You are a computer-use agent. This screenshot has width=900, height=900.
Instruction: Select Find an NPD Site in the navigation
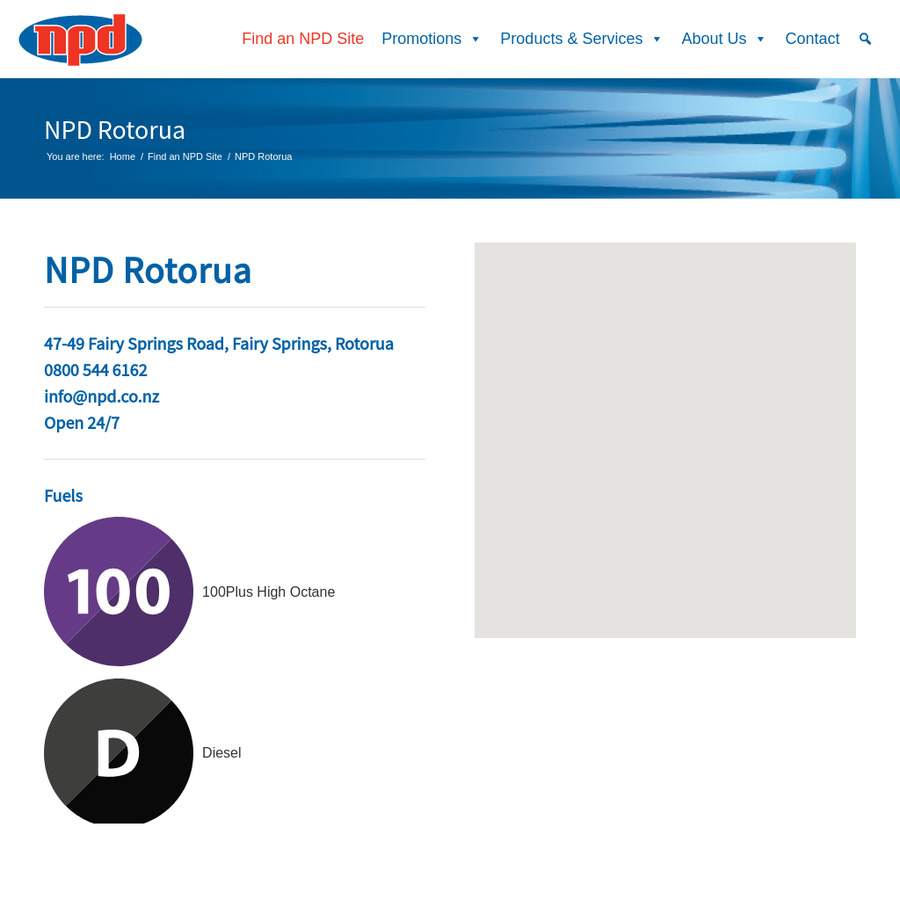303,39
